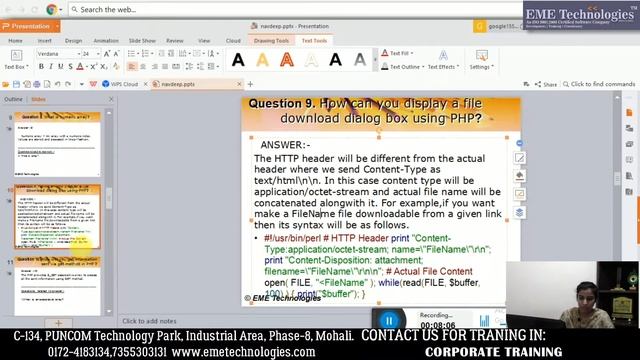Apply the yellow WordArt text style
Screen dimensions: 640x360
pyautogui.click(x=262, y=60)
